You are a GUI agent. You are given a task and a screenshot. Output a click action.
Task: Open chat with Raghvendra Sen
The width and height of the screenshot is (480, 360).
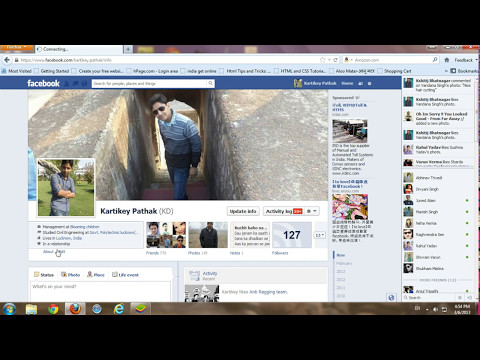coord(437,234)
